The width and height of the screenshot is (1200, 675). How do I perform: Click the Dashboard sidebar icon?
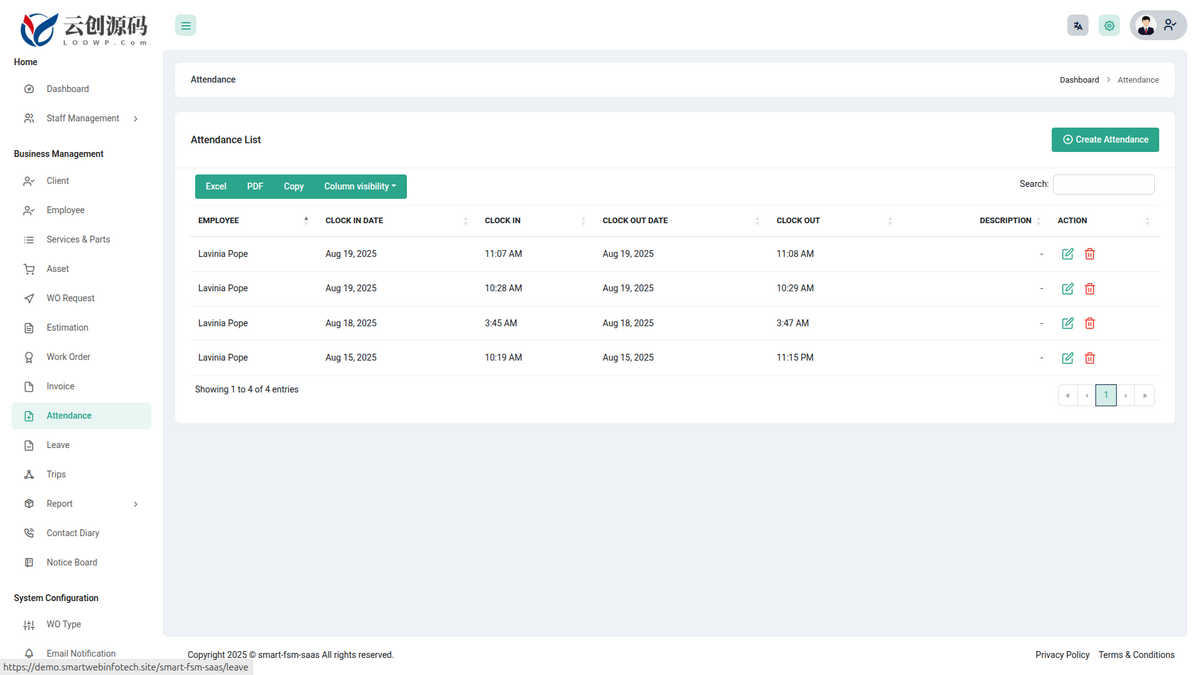[29, 89]
